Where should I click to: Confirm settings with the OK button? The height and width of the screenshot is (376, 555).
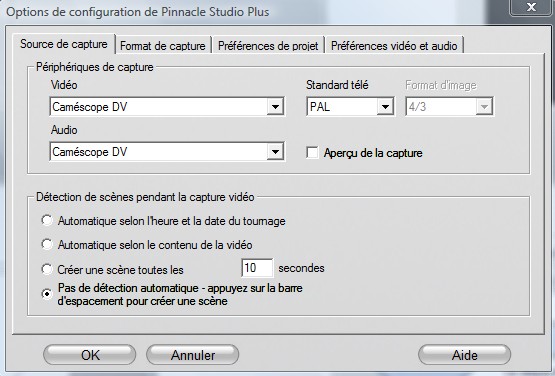click(x=90, y=355)
